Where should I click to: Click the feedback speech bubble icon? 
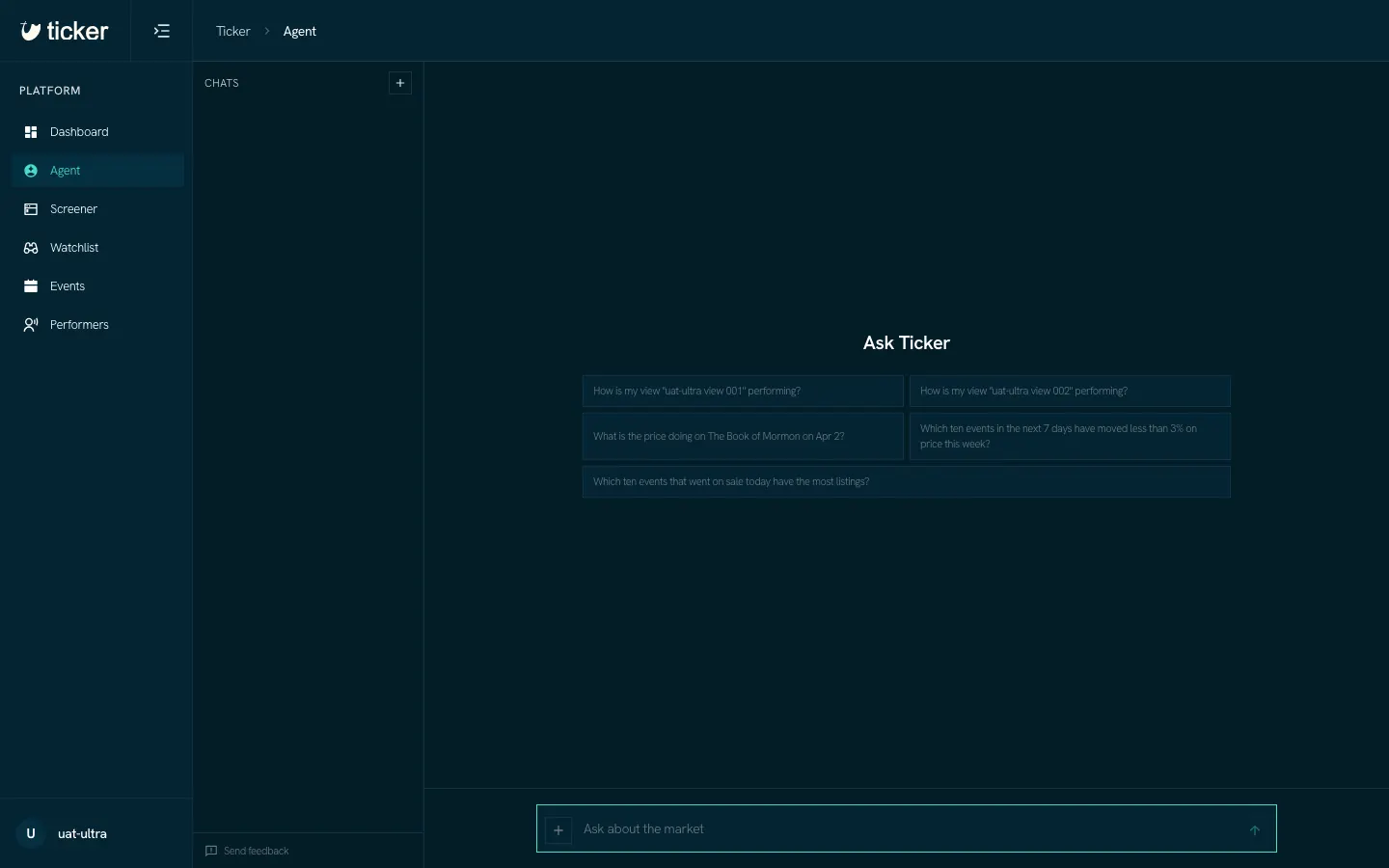[211, 851]
